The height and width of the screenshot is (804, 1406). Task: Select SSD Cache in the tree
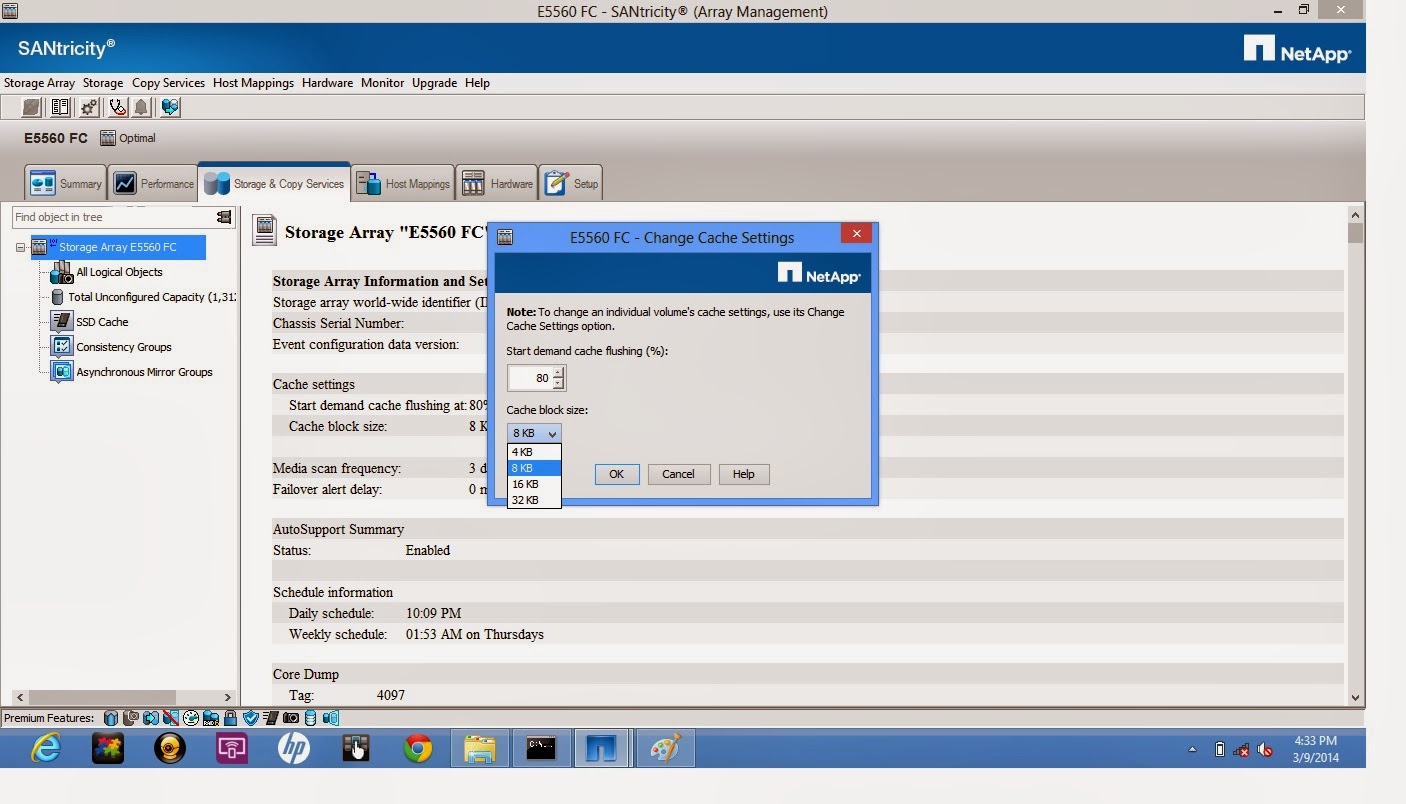click(102, 322)
